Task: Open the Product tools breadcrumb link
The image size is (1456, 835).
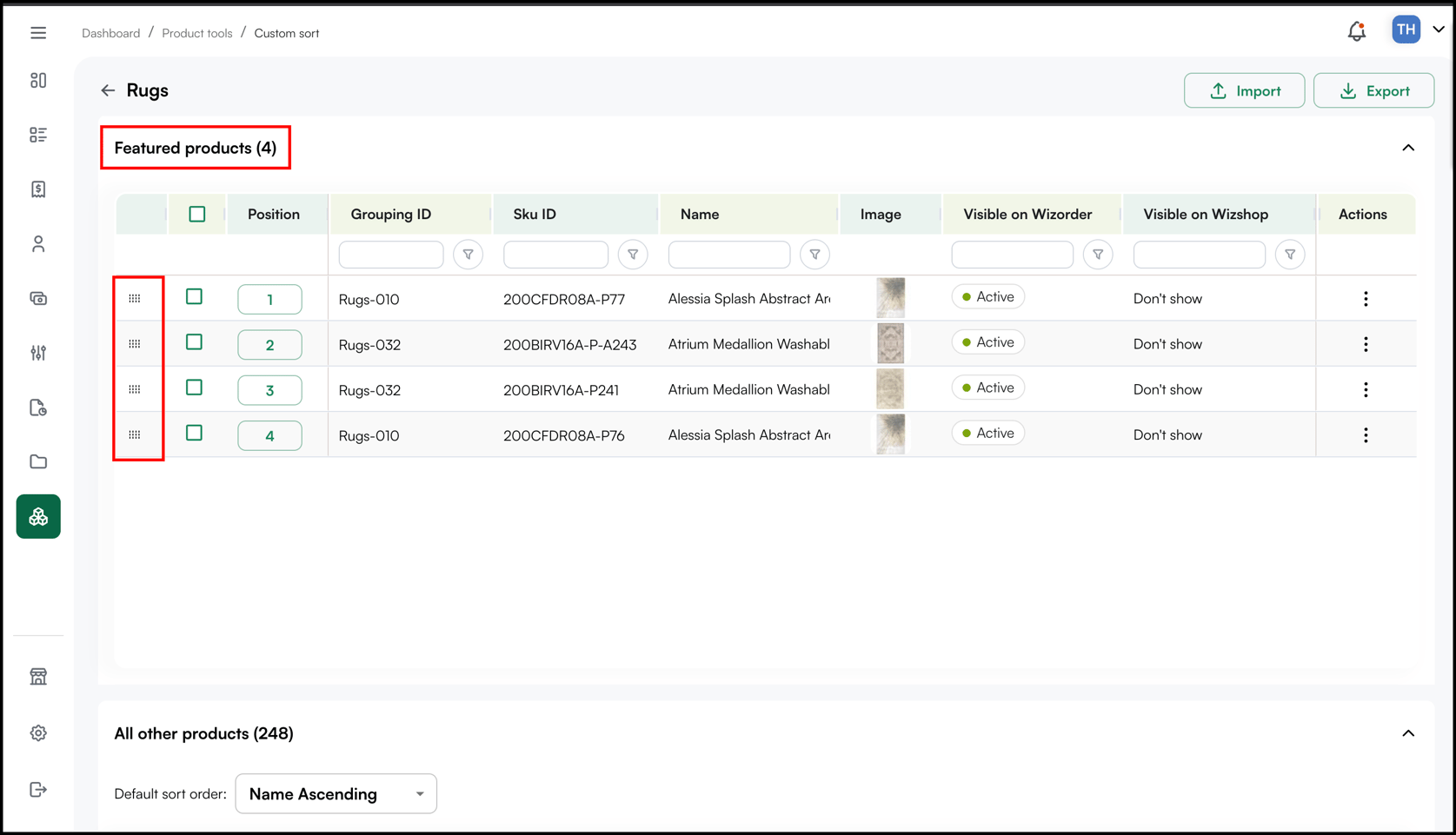Action: tap(196, 32)
